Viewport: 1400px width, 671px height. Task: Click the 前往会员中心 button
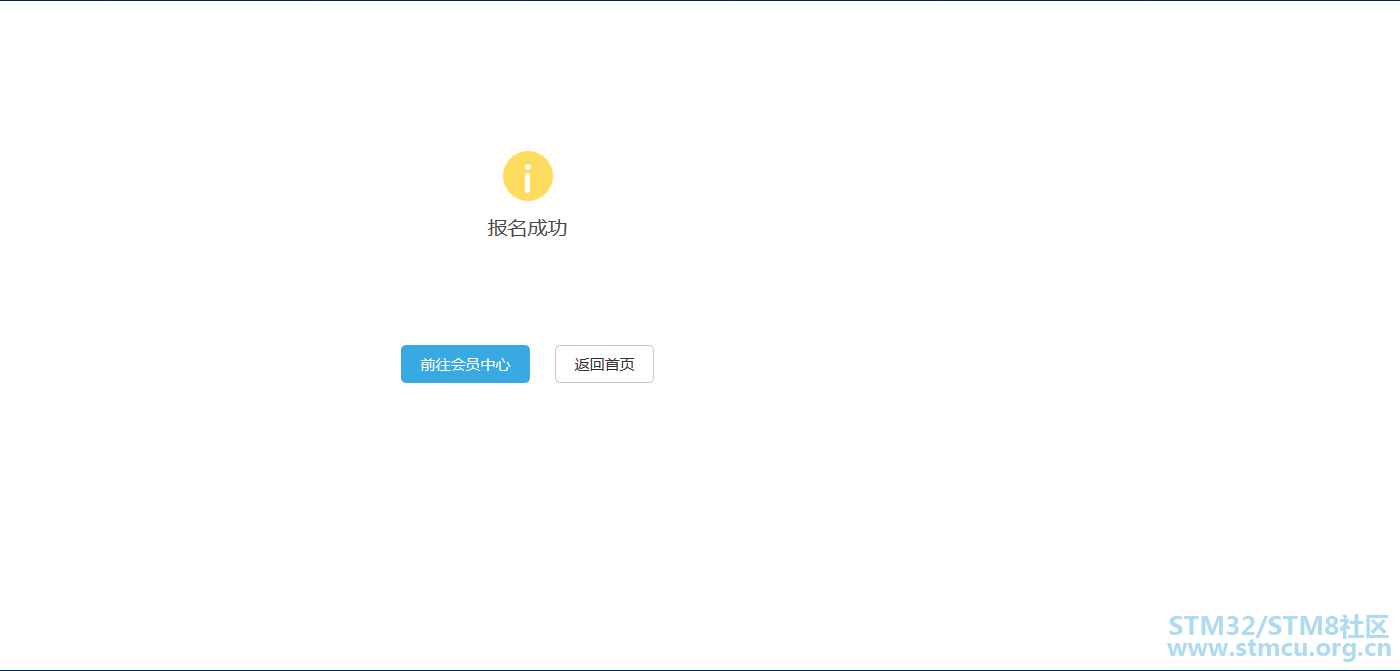(465, 364)
